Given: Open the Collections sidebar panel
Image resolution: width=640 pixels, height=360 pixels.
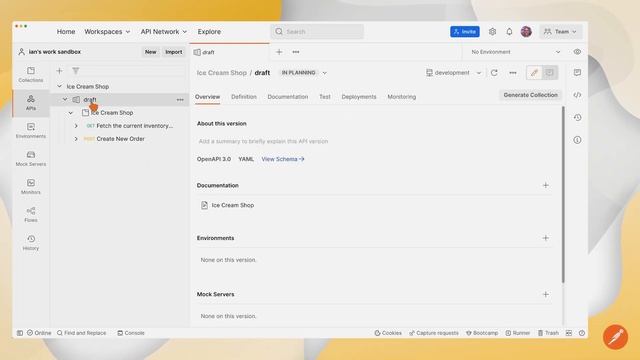Looking at the screenshot, I should (x=31, y=75).
